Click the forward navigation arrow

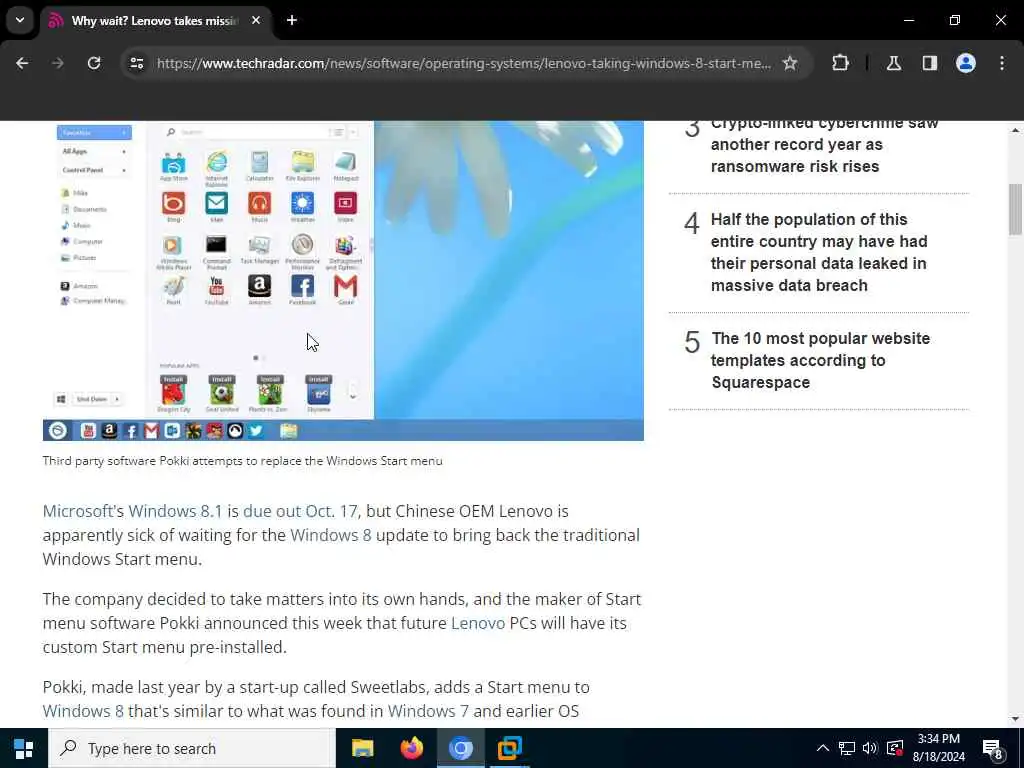[57, 63]
